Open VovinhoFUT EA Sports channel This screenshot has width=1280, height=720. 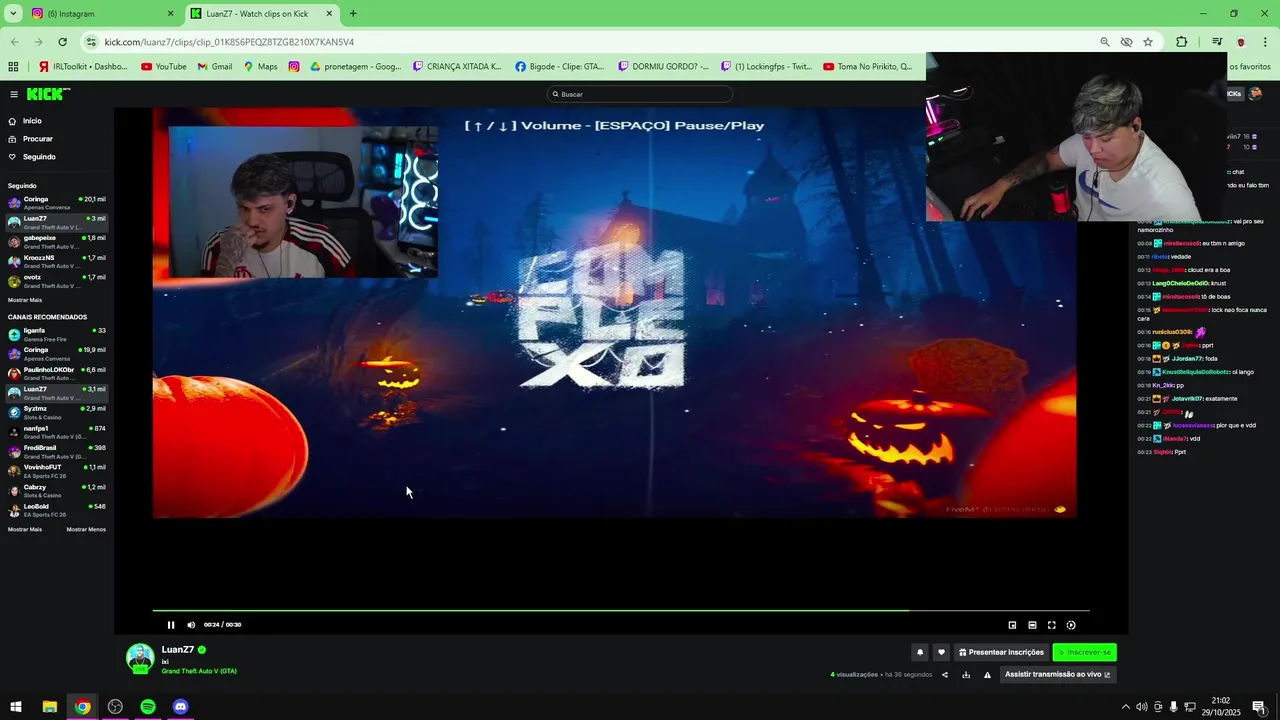point(57,471)
